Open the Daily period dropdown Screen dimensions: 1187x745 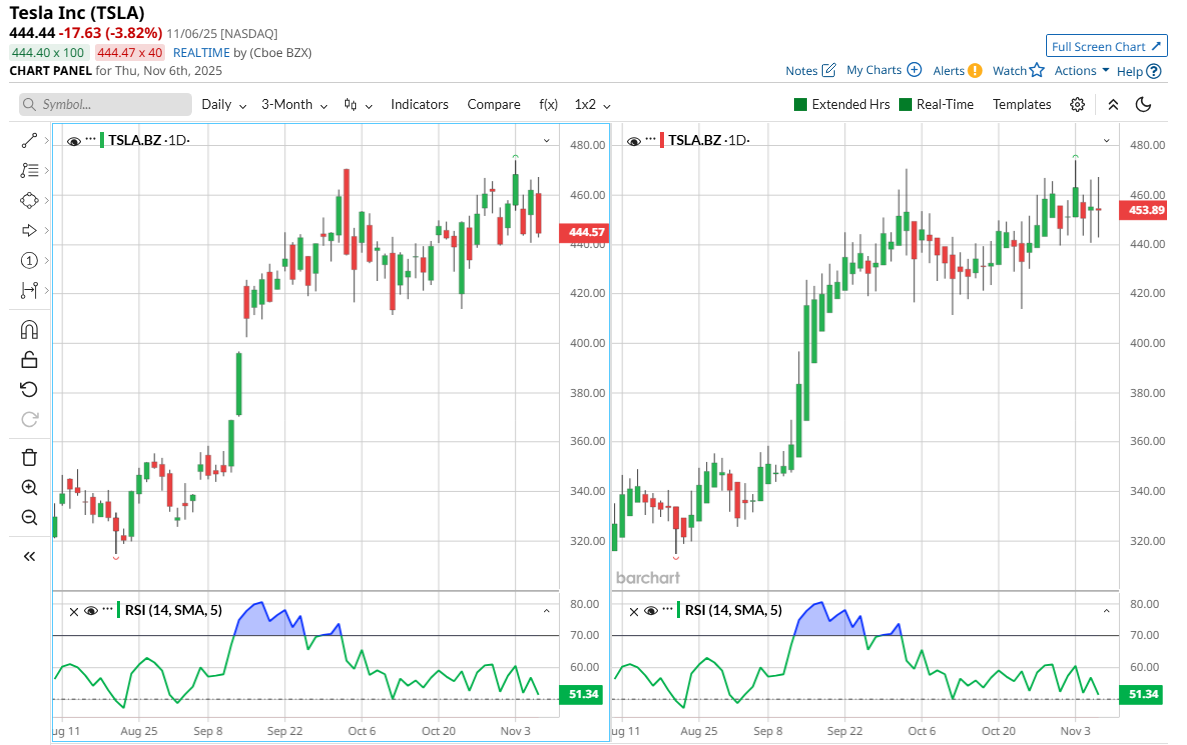click(224, 104)
